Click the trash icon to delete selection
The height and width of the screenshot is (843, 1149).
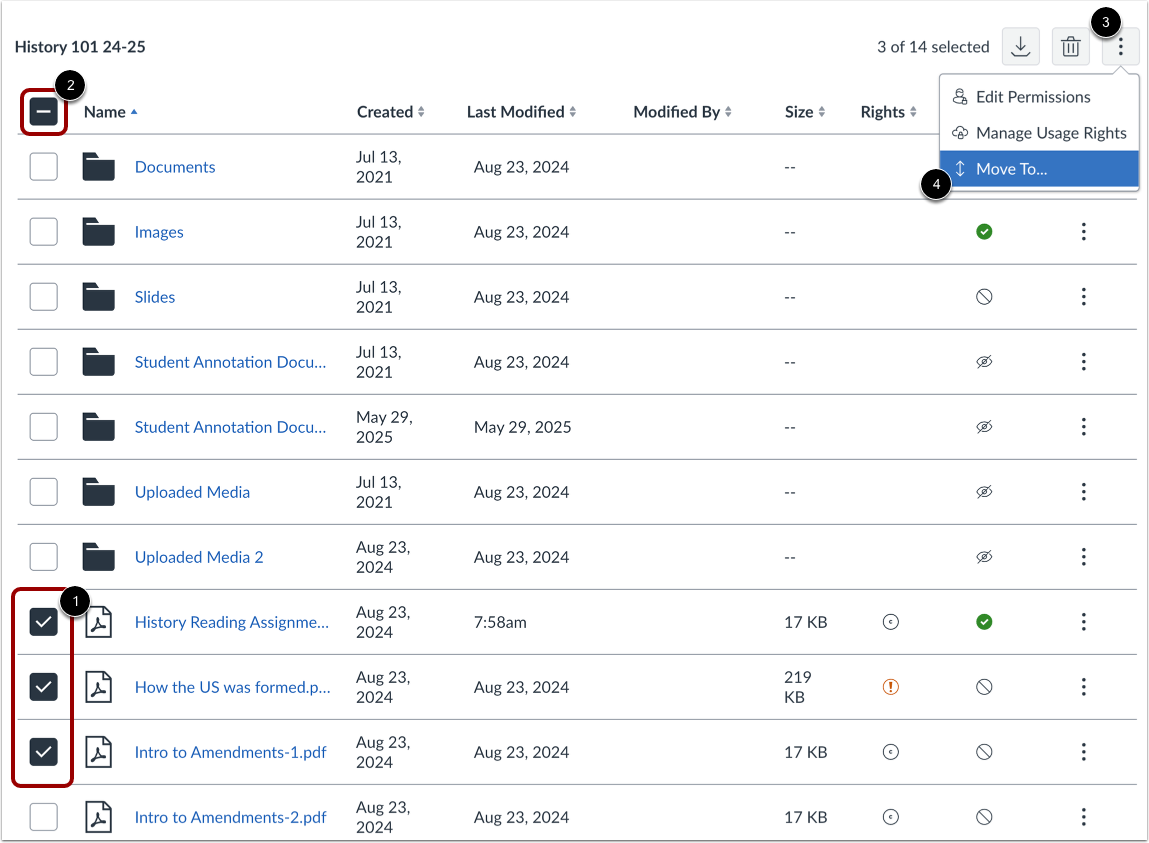[x=1070, y=47]
